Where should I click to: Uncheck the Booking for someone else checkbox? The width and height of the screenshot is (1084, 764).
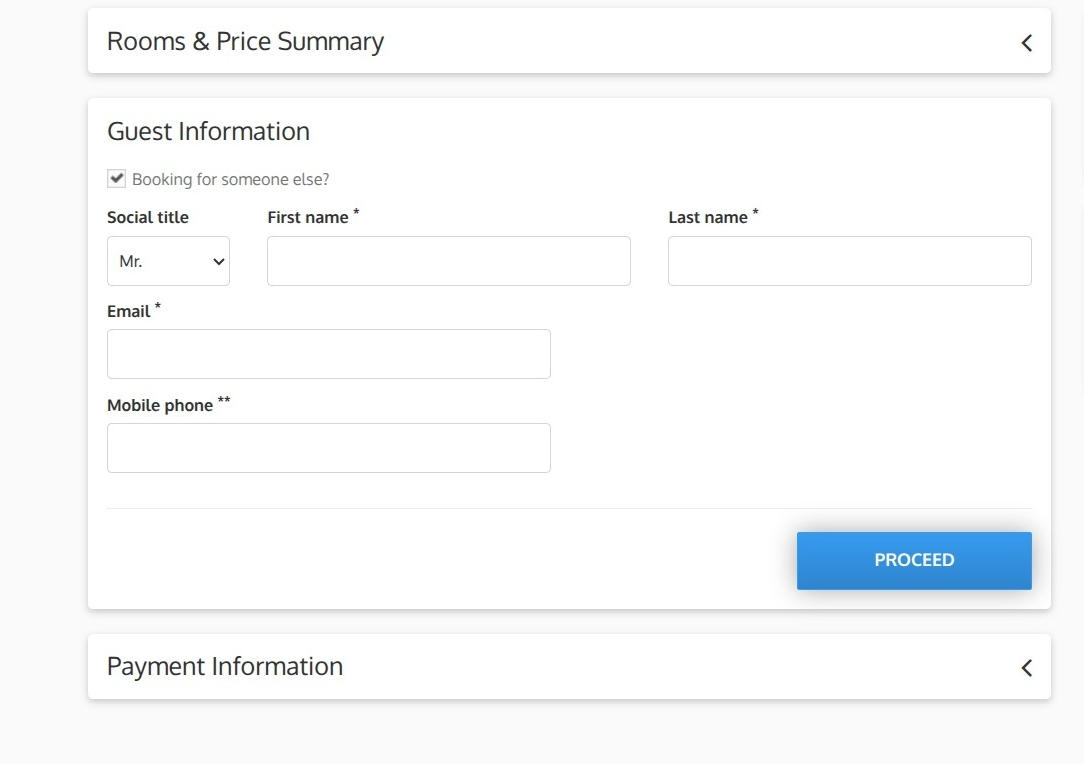point(116,178)
